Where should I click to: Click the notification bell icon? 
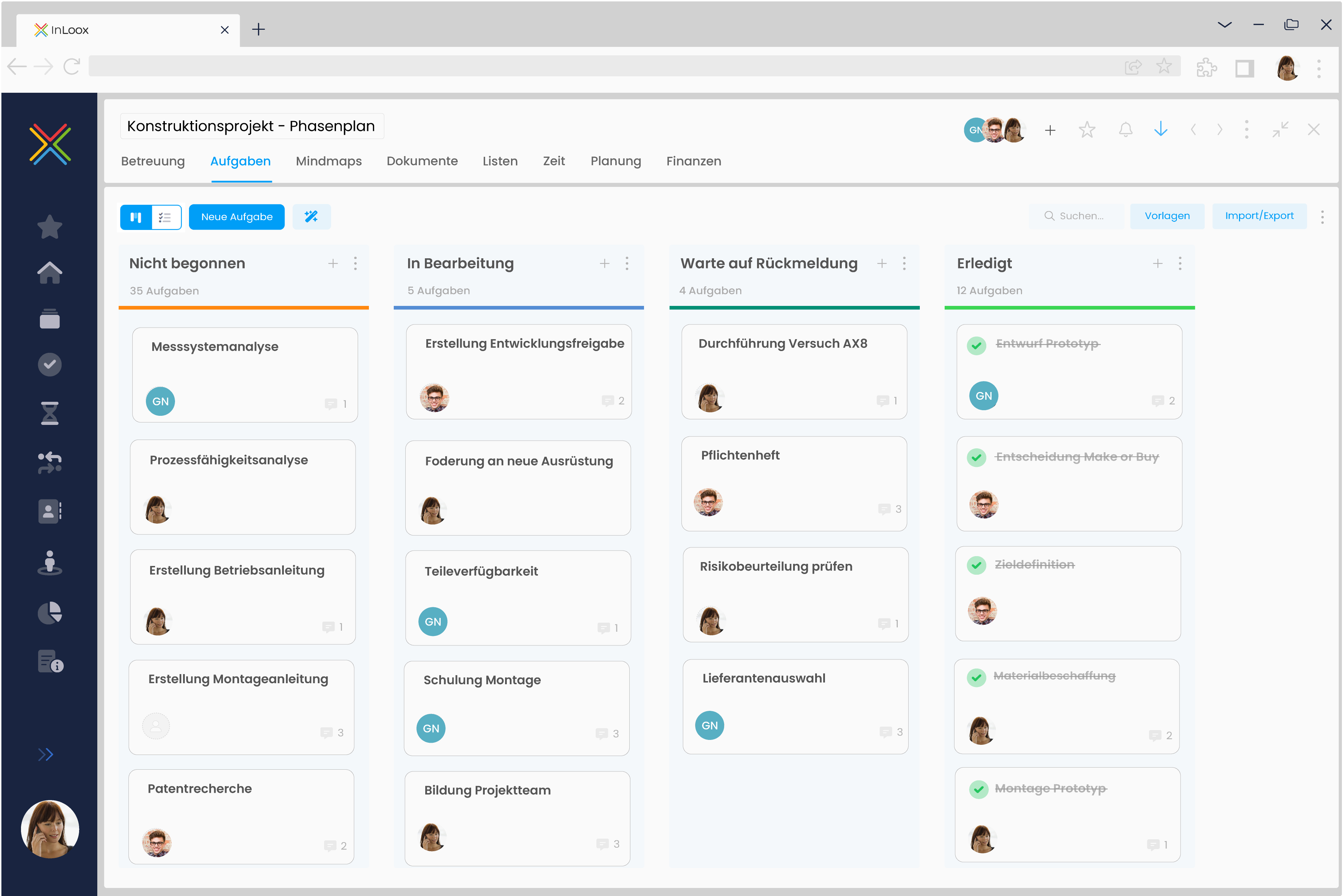[x=1125, y=130]
